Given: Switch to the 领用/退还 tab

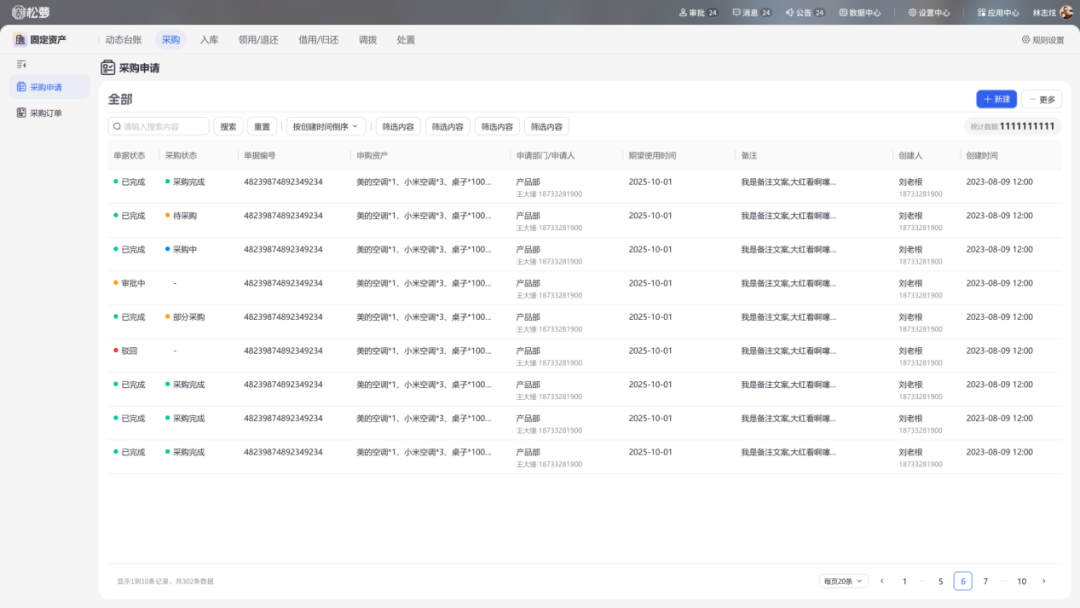Looking at the screenshot, I should [x=258, y=40].
